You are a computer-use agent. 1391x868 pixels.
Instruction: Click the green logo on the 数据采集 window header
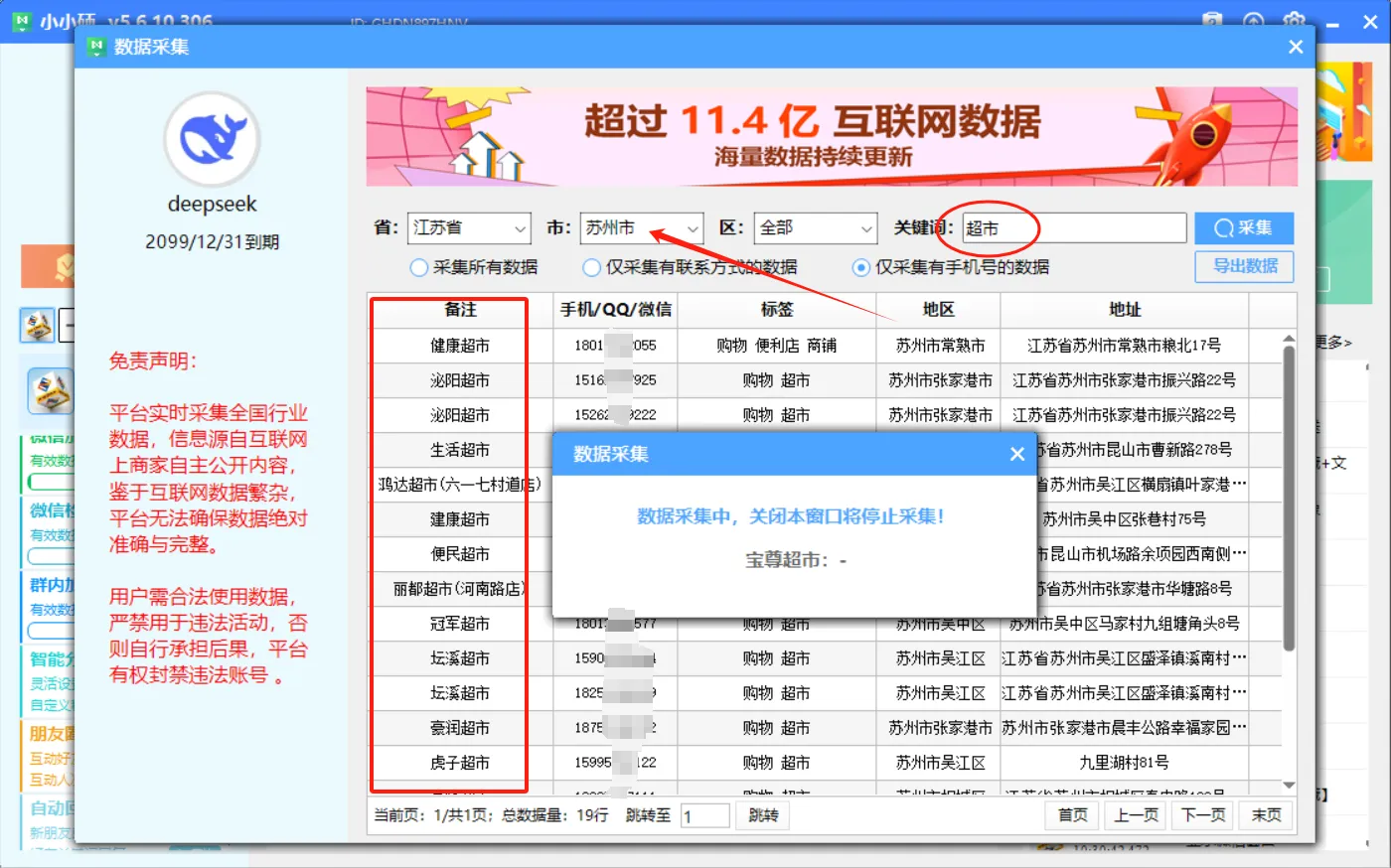tap(96, 46)
